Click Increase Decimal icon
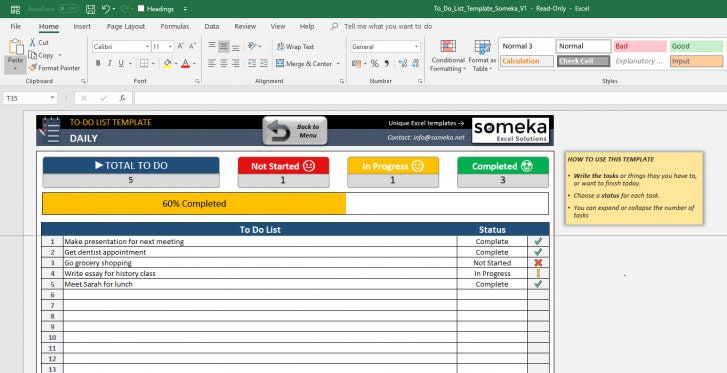This screenshot has height=373, width=727. (x=402, y=64)
